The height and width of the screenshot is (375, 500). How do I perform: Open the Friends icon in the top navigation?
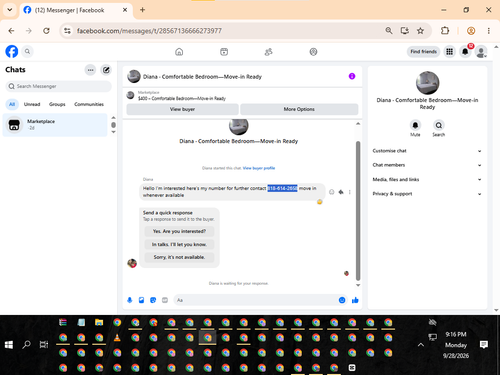pyautogui.click(x=269, y=52)
